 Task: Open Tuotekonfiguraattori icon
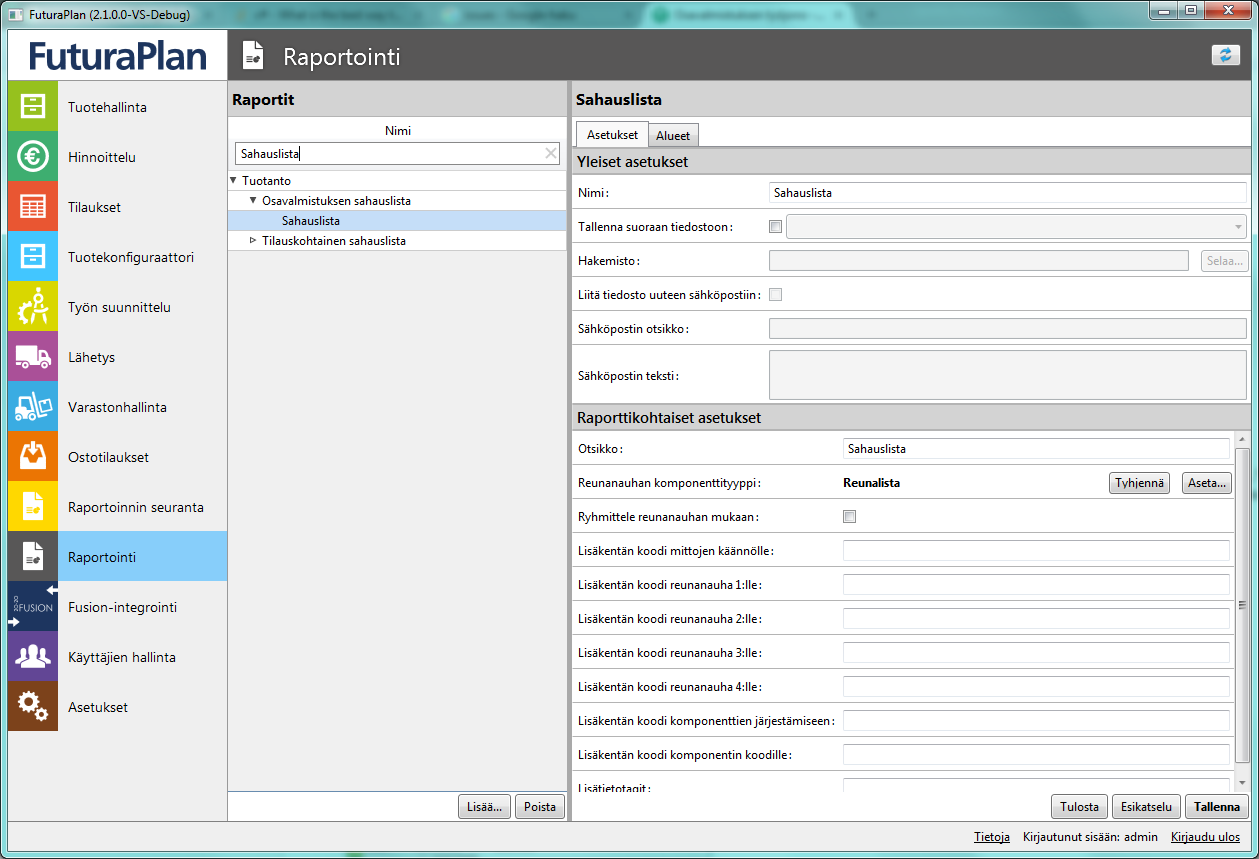tap(33, 256)
